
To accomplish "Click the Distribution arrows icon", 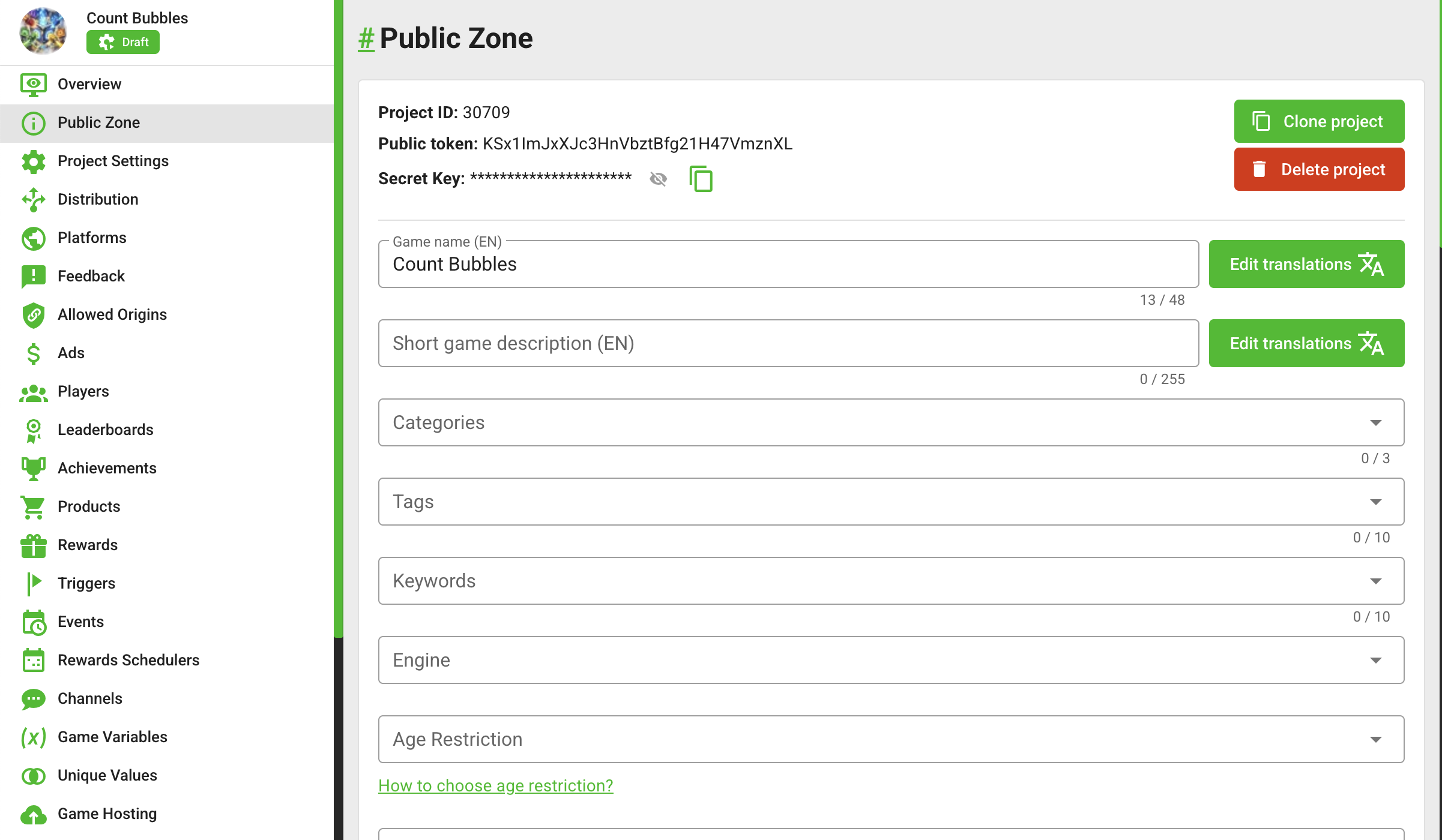I will click(x=34, y=200).
